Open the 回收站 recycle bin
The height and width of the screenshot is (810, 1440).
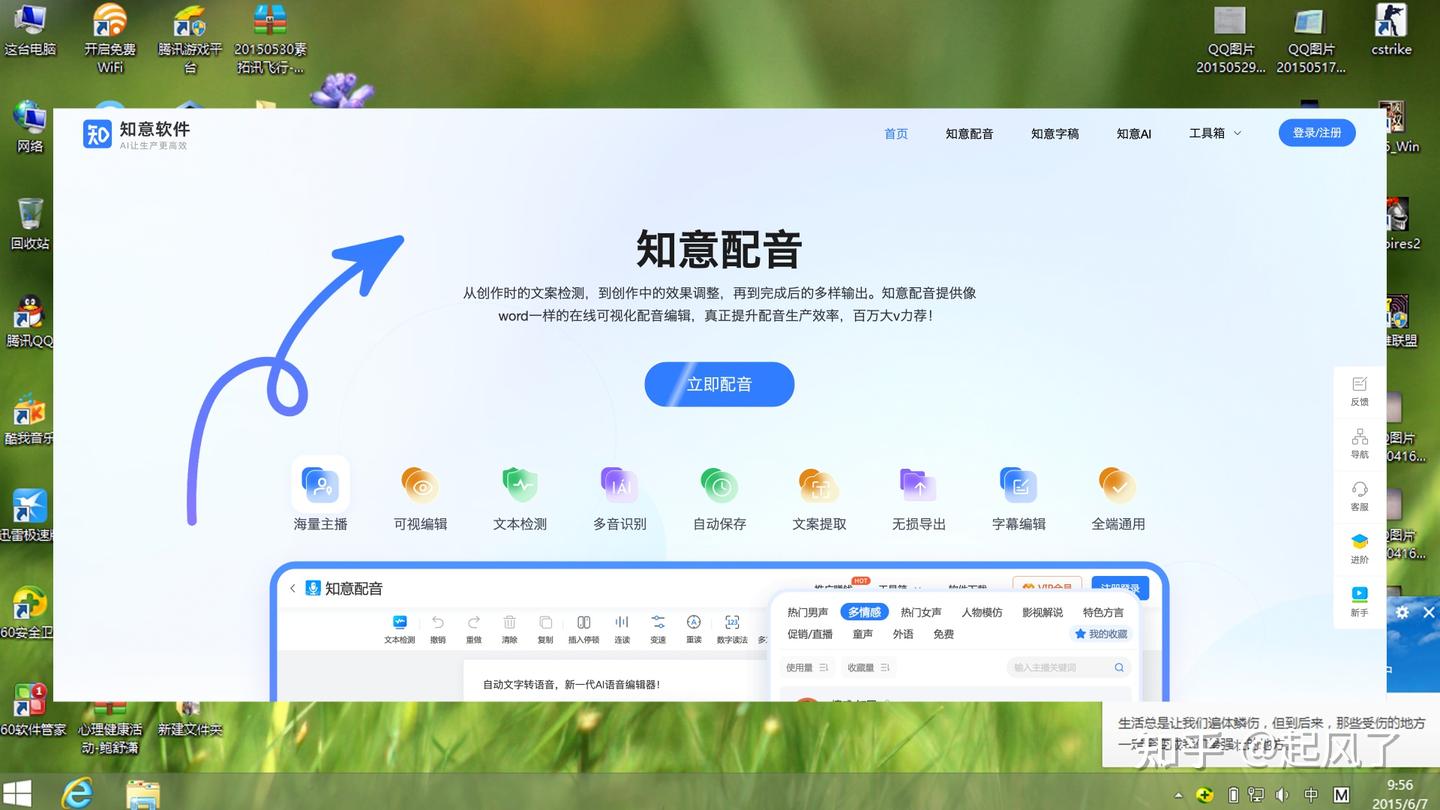30,222
